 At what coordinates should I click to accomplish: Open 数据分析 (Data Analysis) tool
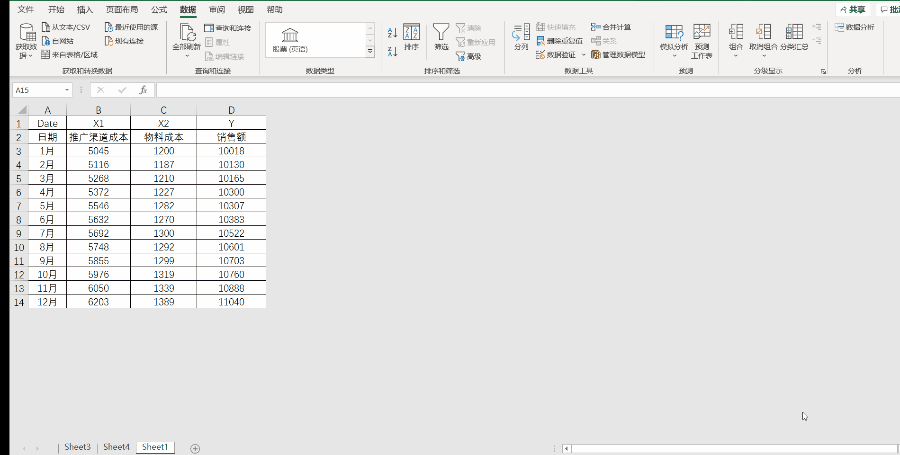pos(855,27)
